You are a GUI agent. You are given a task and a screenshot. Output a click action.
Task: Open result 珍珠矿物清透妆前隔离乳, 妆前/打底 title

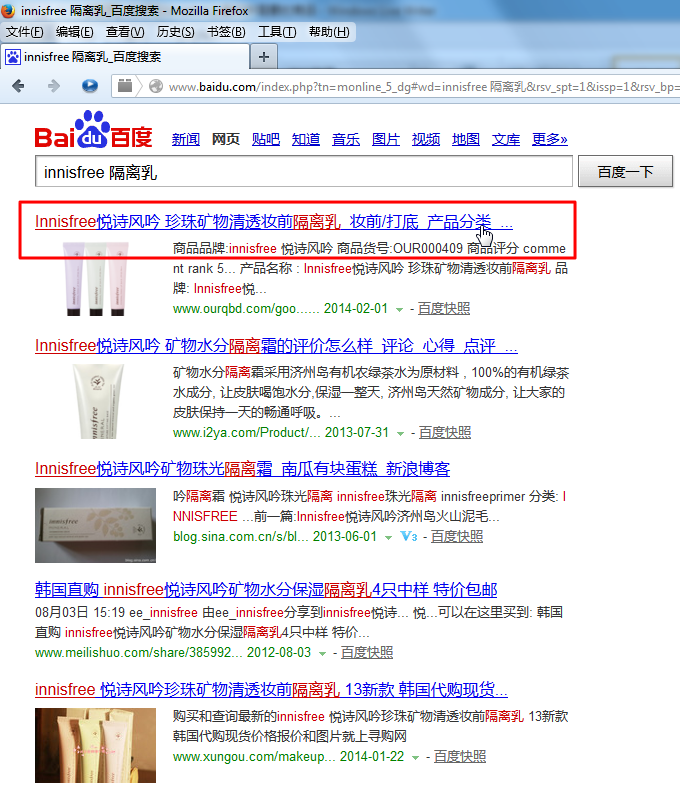point(274,222)
